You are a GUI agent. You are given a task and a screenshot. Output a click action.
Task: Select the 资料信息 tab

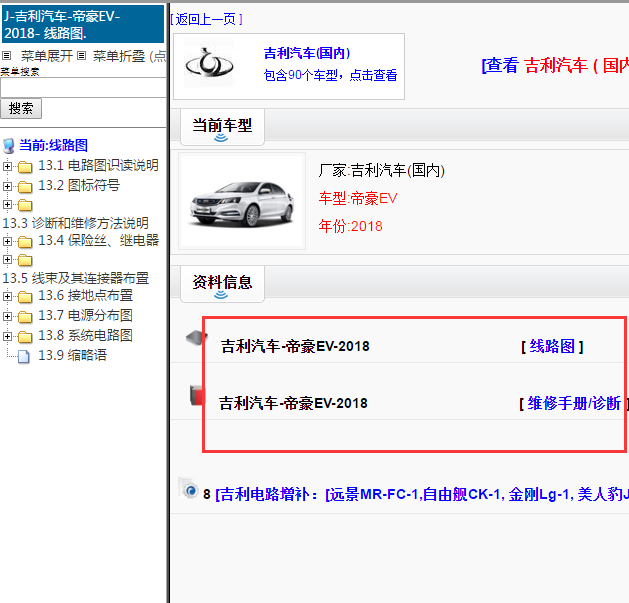point(222,284)
